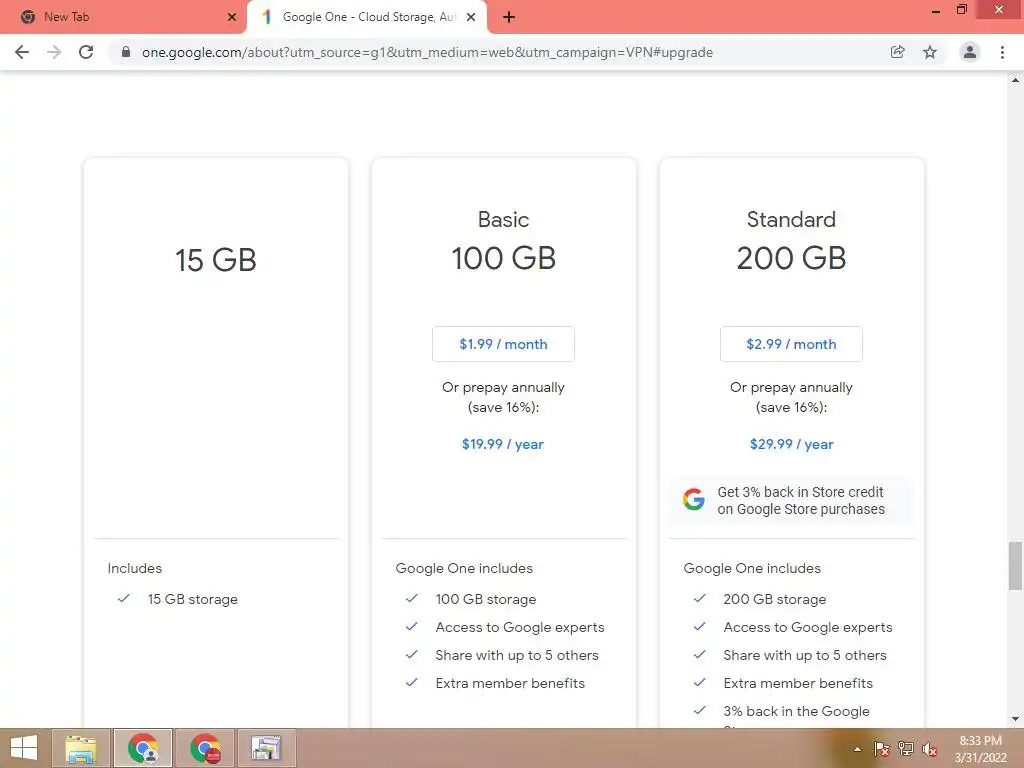Screen dimensions: 1024x768
Task: Click Standard Extra member benefits text
Action: [x=798, y=684]
